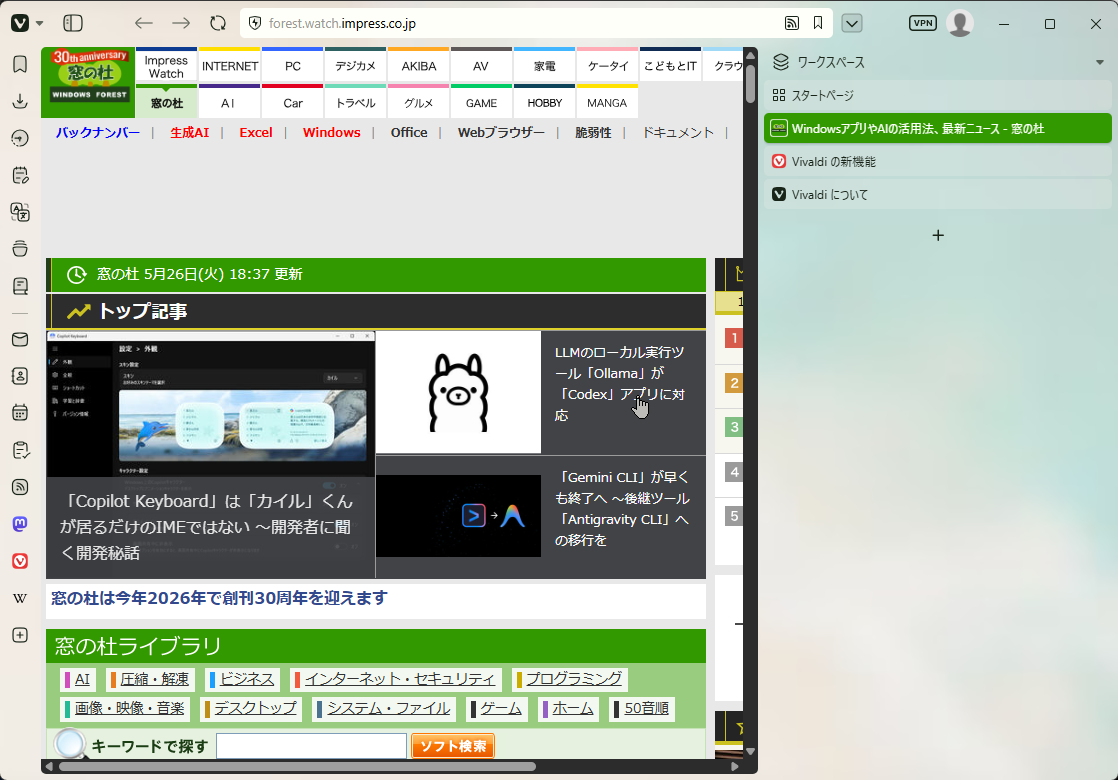
Task: Open History panel in the sidebar
Action: (x=20, y=138)
